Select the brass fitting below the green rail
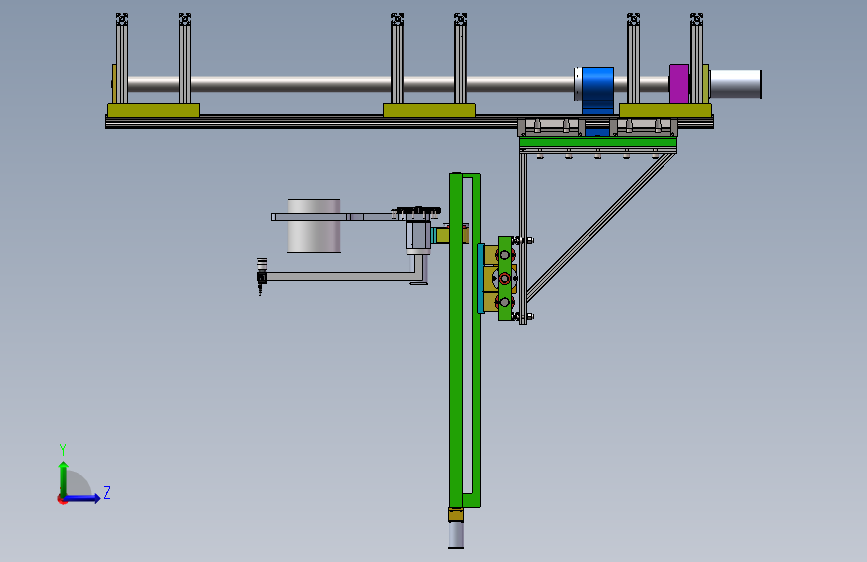 pos(456,514)
